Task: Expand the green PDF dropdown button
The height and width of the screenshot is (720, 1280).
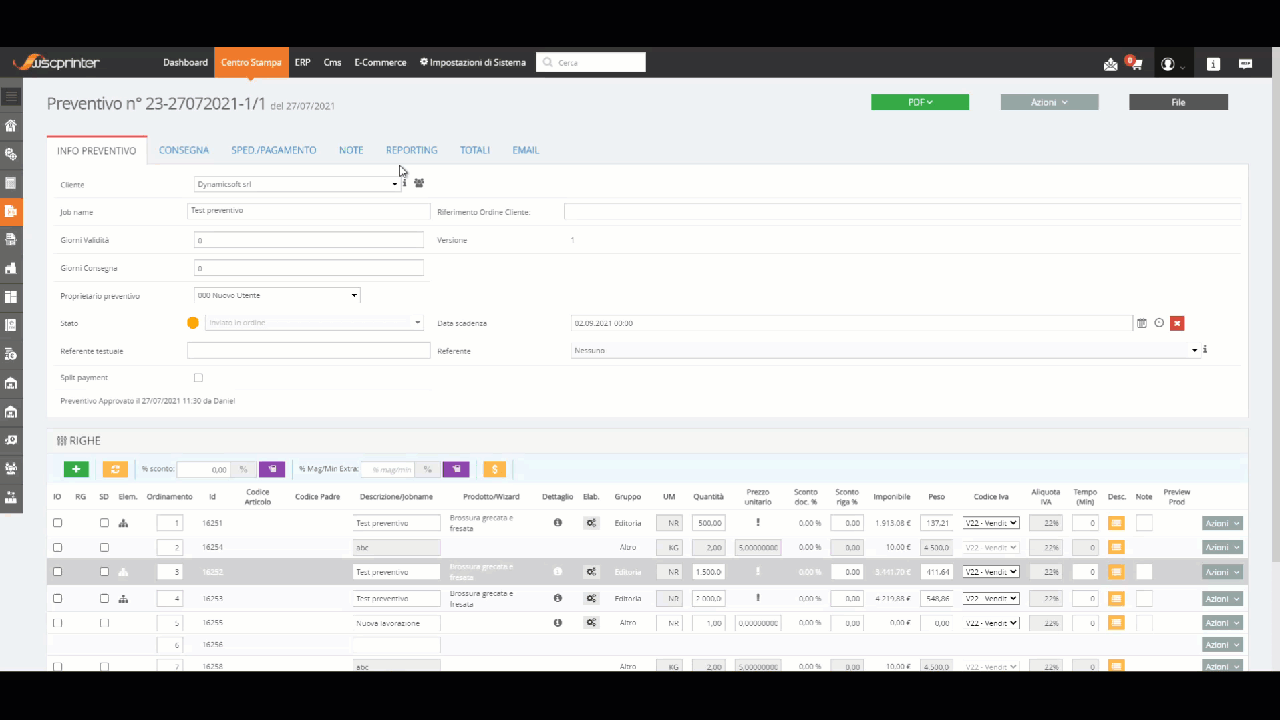Action: 920,102
